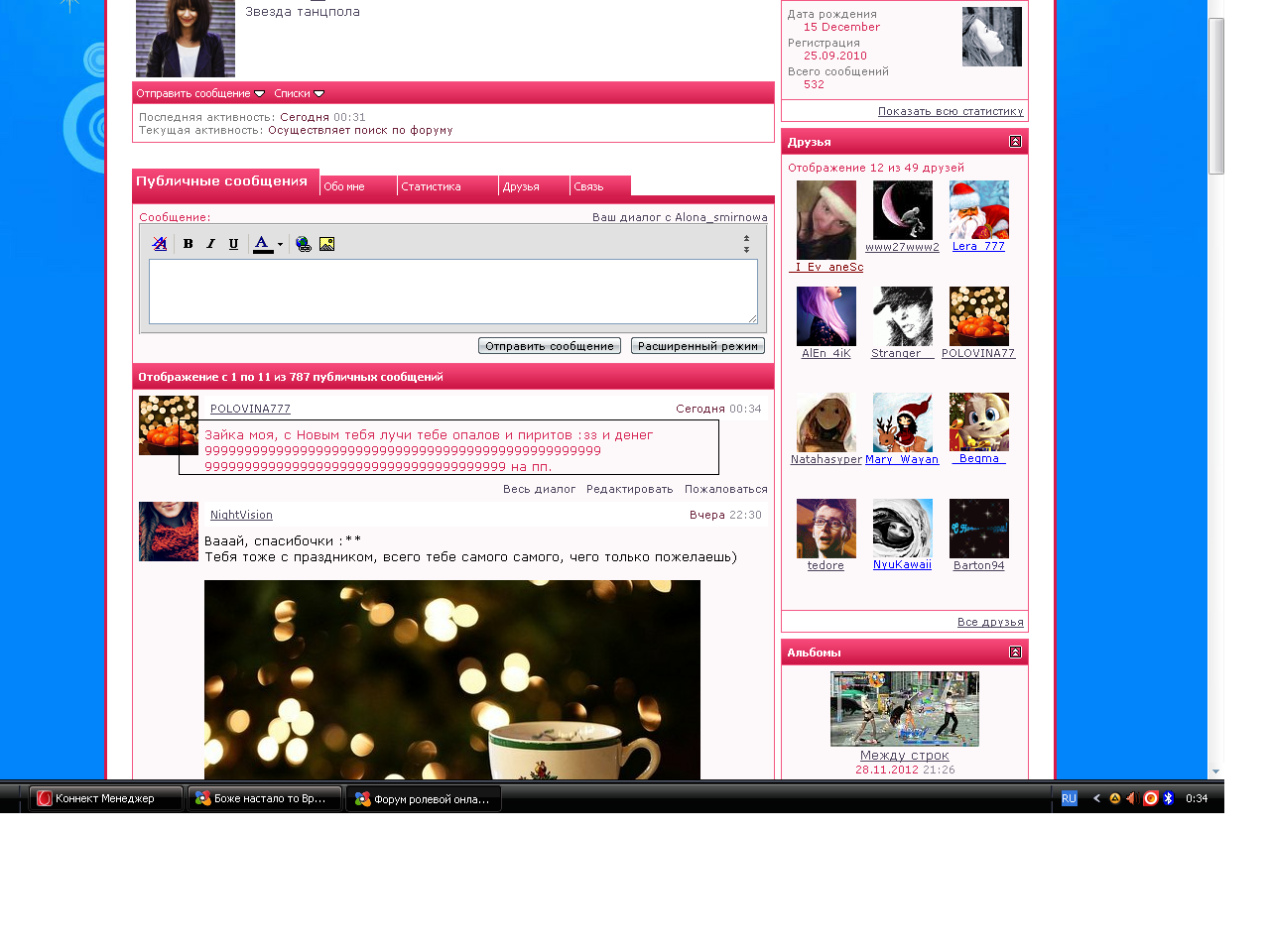
Task: Click inside the message text area
Action: pos(452,292)
